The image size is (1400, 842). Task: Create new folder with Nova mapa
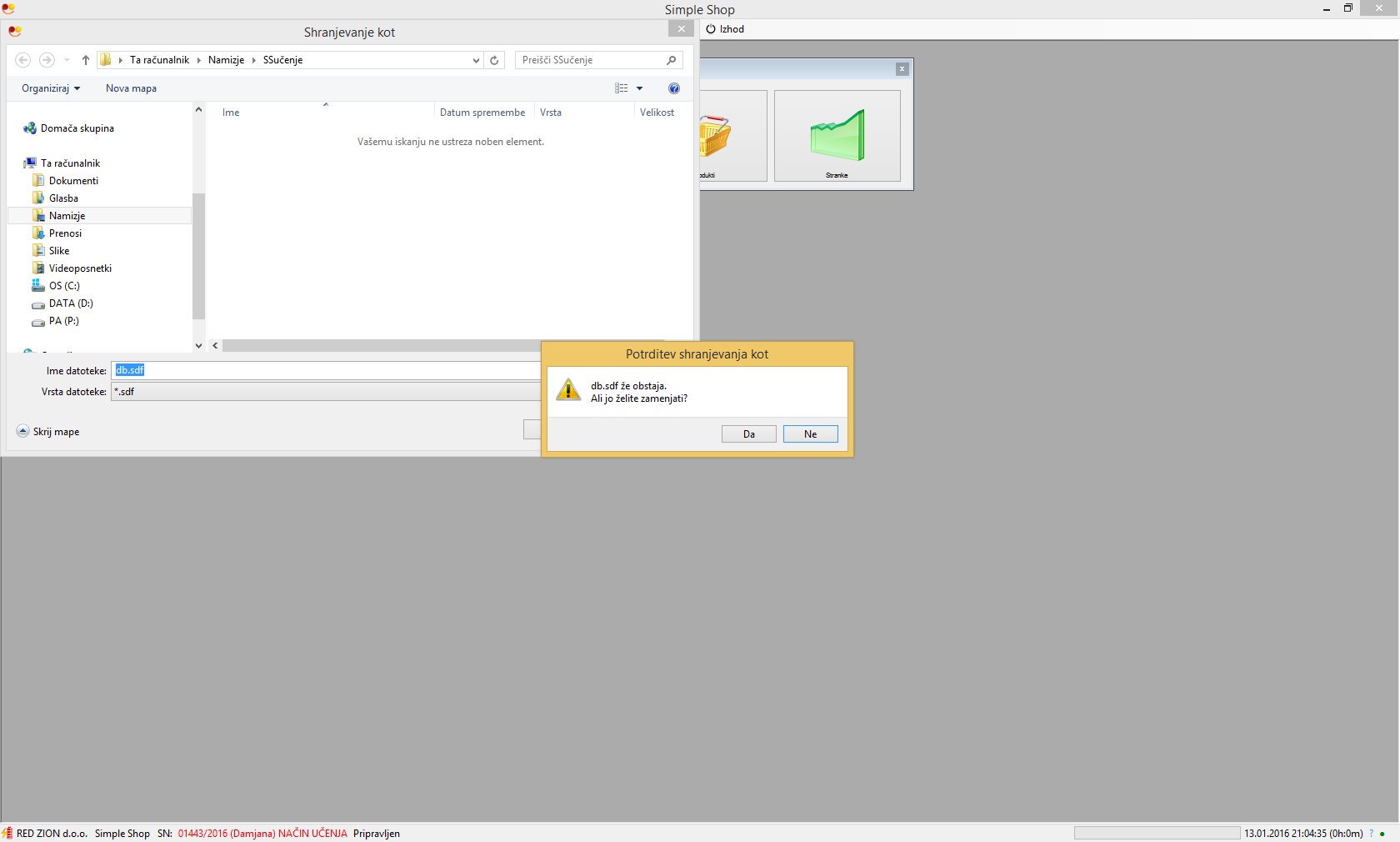click(131, 88)
